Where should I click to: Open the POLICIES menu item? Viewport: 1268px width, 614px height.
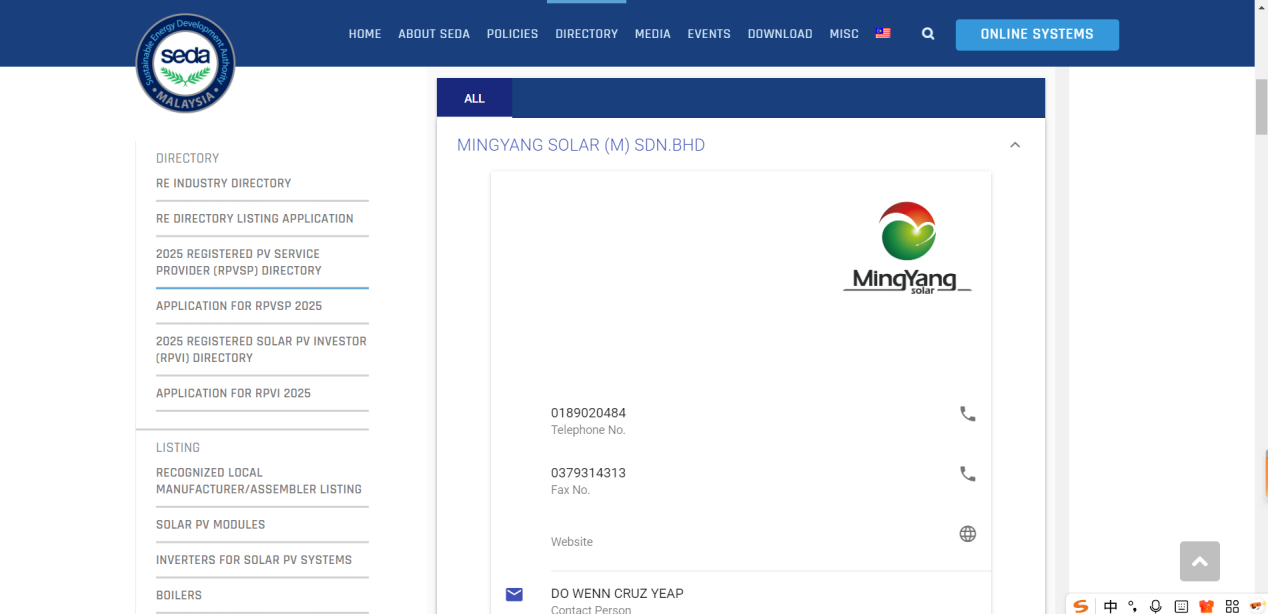(512, 34)
